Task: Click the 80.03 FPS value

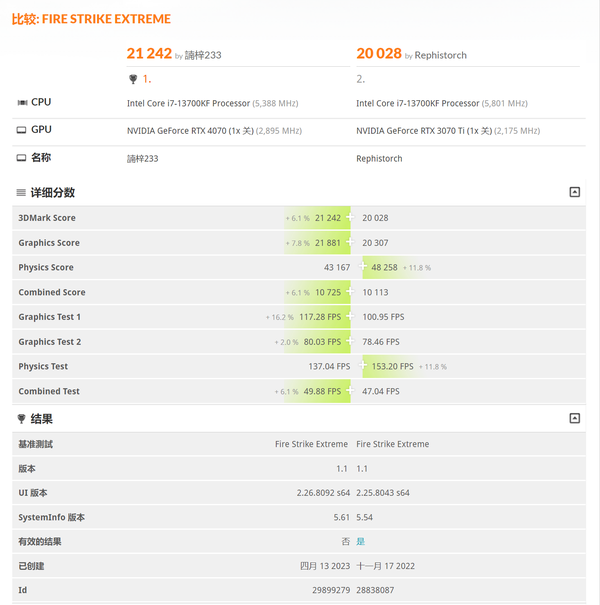Action: (322, 342)
